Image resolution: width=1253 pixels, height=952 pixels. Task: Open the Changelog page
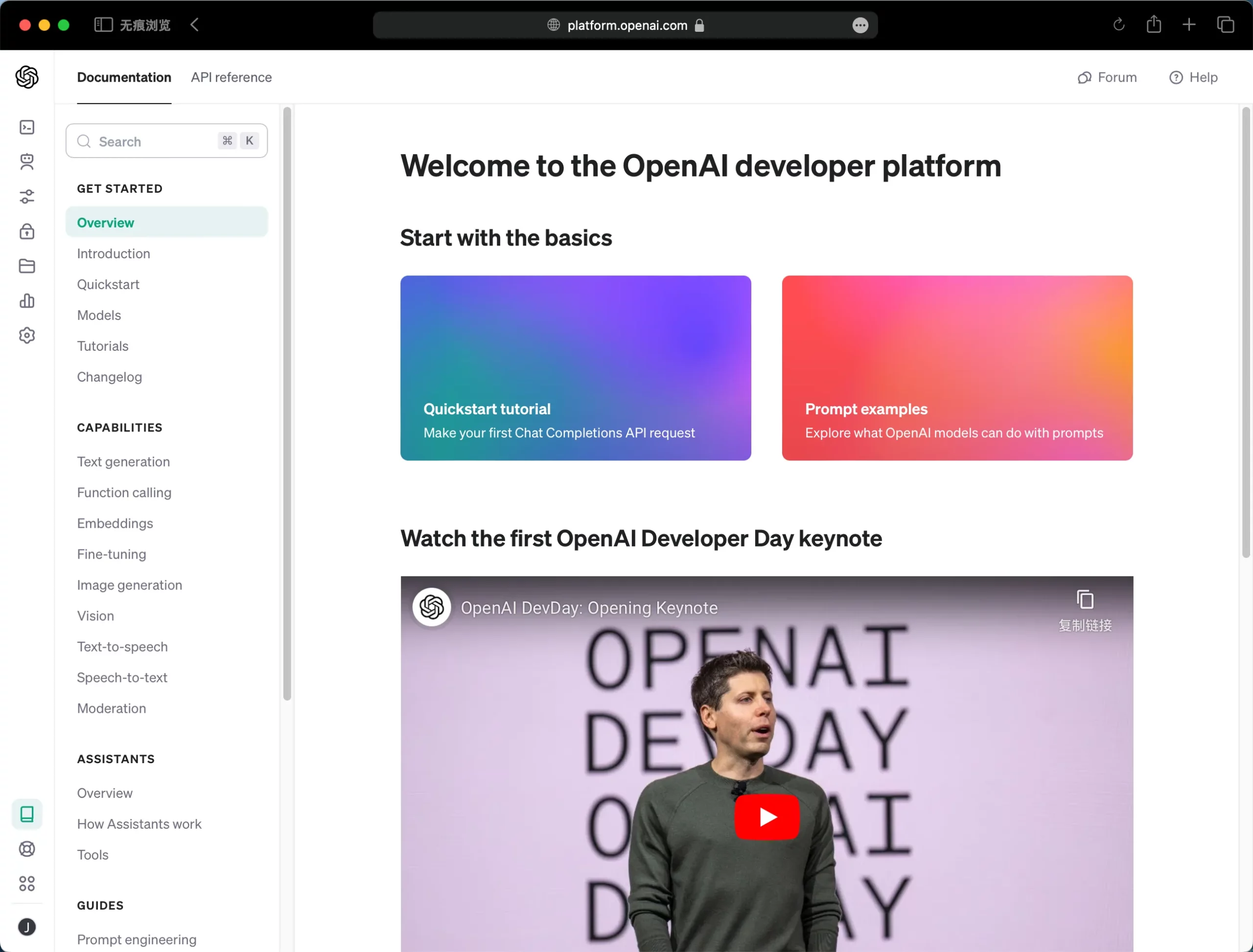pyautogui.click(x=110, y=377)
